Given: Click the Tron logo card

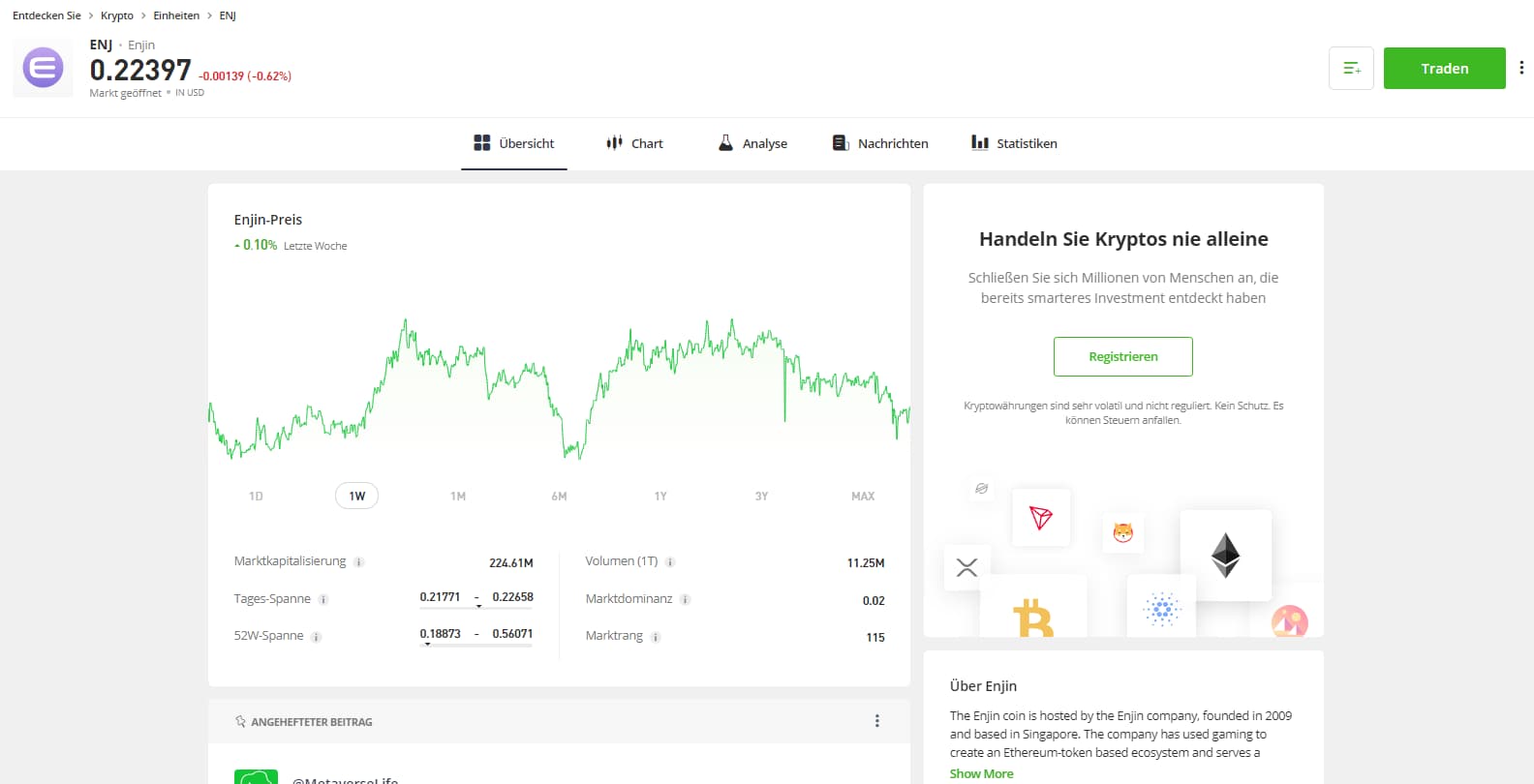Looking at the screenshot, I should pyautogui.click(x=1041, y=518).
